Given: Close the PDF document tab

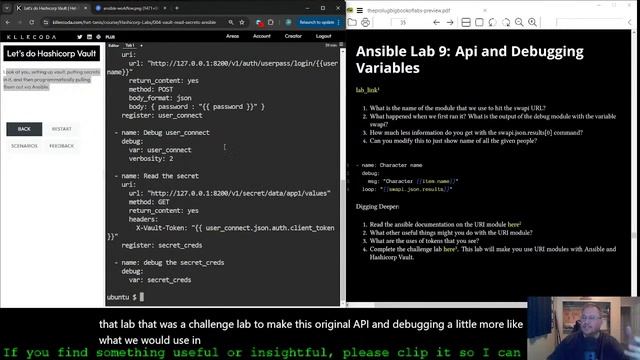Looking at the screenshot, I should point(485,10).
